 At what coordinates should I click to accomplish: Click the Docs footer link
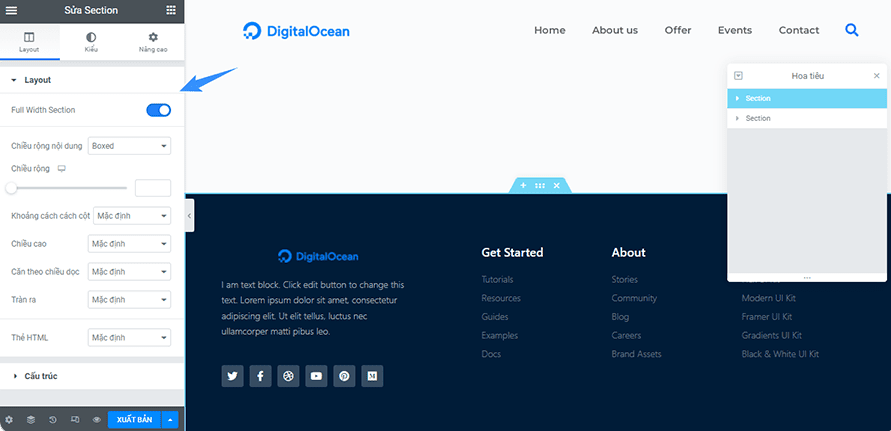point(492,354)
